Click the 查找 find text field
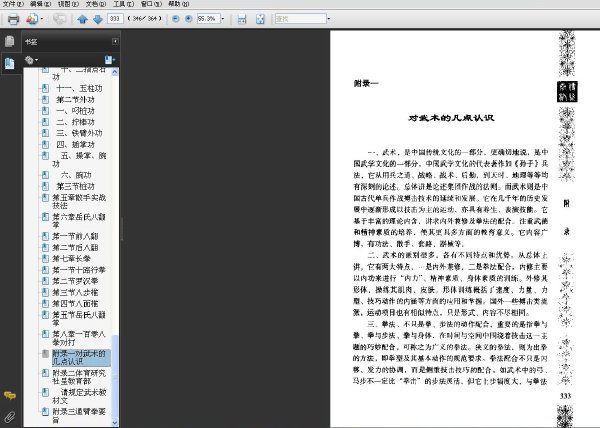This screenshot has height=428, width=600. [300, 18]
